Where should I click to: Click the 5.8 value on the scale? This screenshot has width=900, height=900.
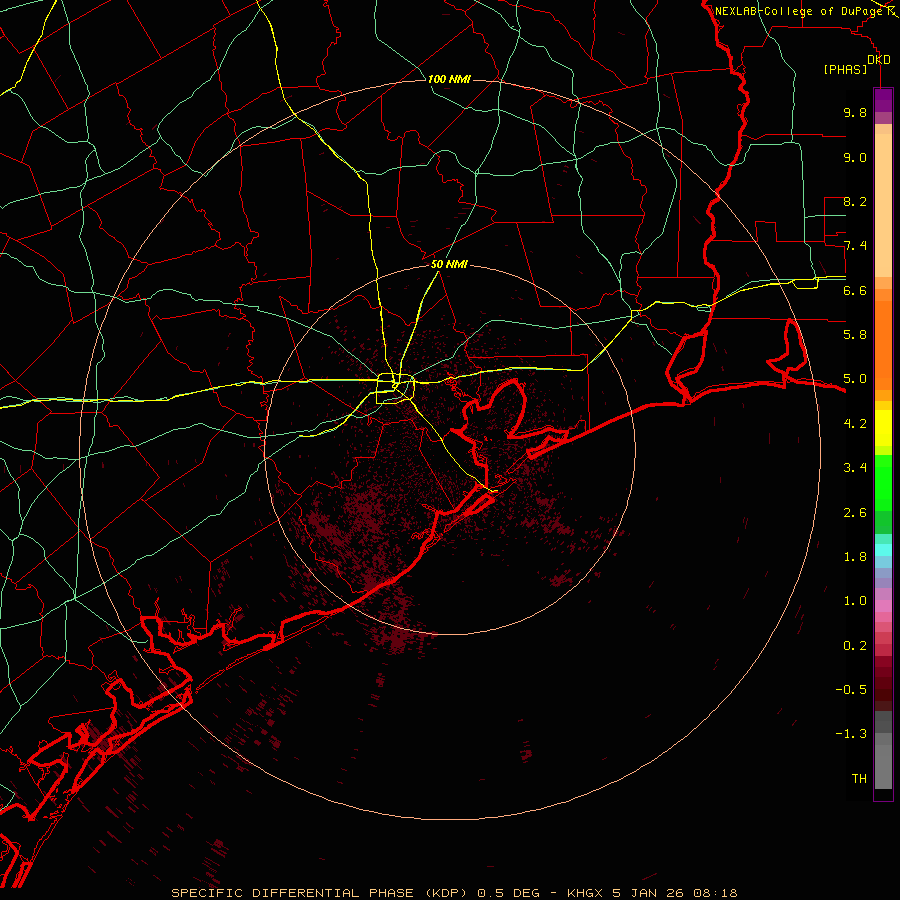(855, 335)
